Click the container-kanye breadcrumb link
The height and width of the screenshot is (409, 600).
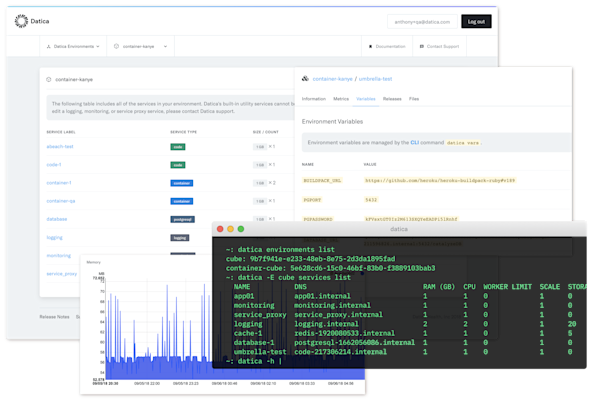[332, 79]
